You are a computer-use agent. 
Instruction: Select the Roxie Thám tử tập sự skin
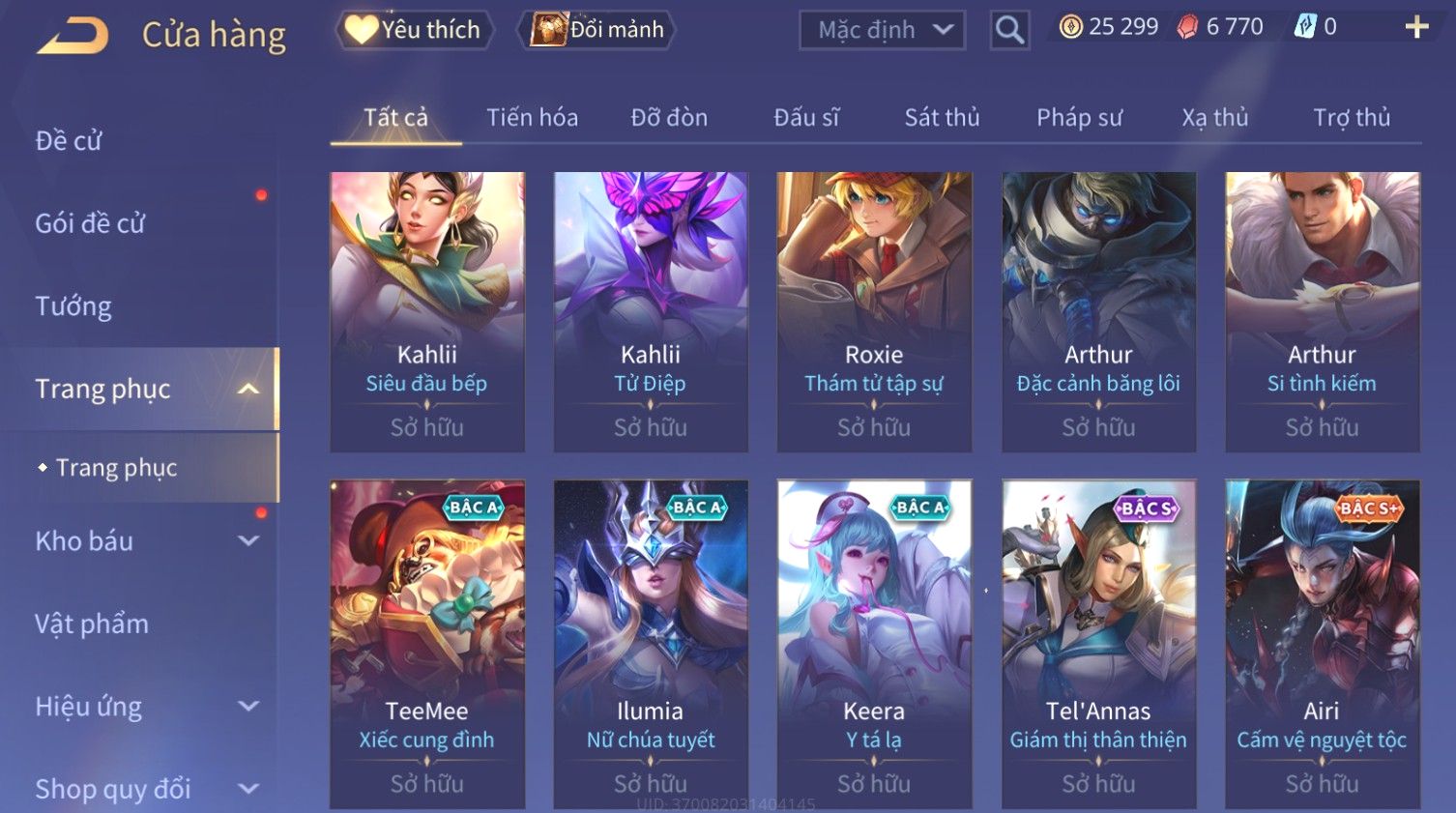(874, 312)
